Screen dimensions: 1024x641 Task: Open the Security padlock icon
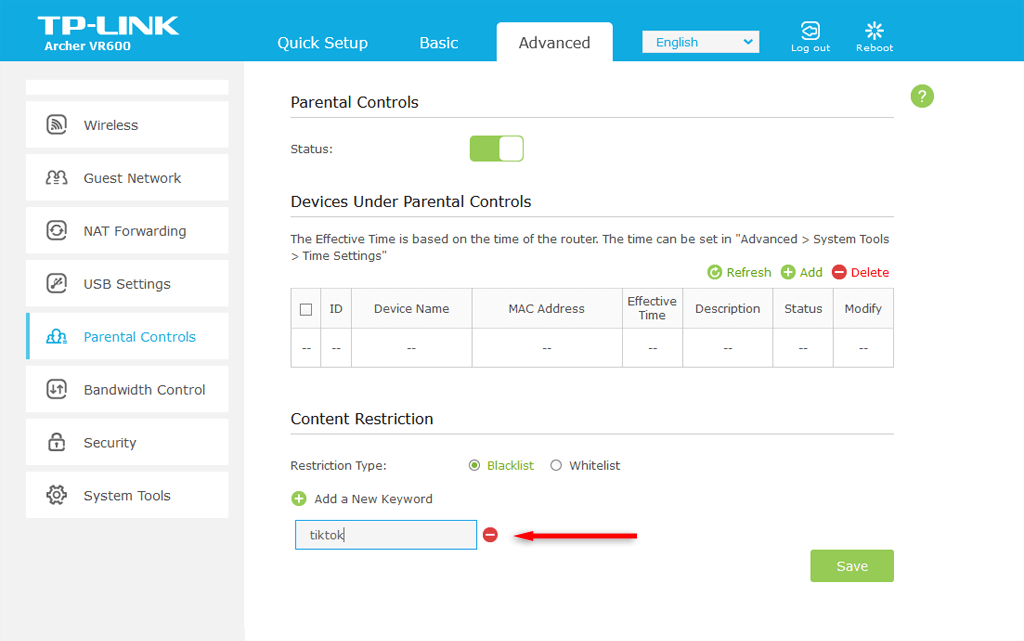[x=57, y=443]
